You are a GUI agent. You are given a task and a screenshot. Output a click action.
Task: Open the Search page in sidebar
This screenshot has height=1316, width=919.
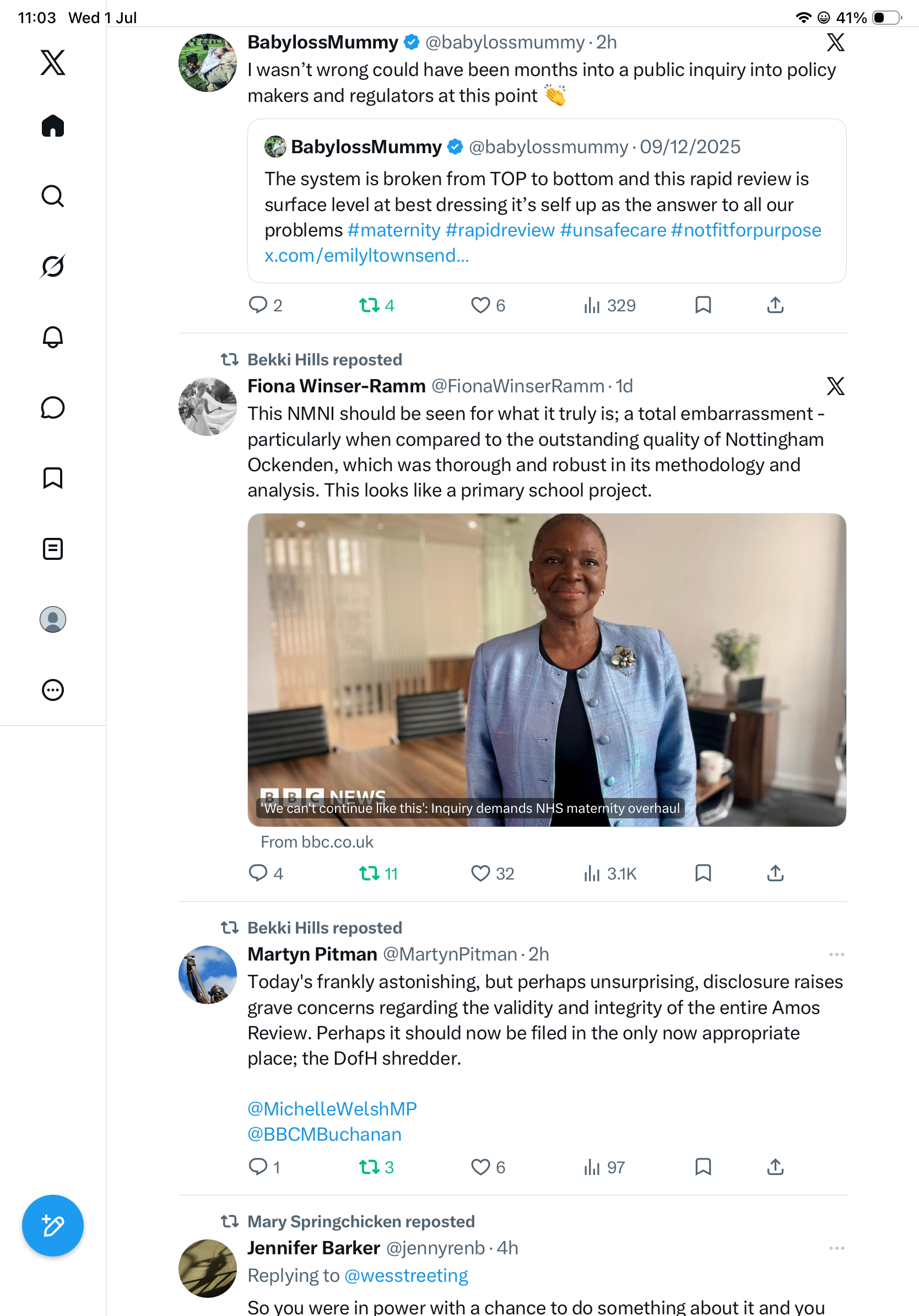(53, 196)
